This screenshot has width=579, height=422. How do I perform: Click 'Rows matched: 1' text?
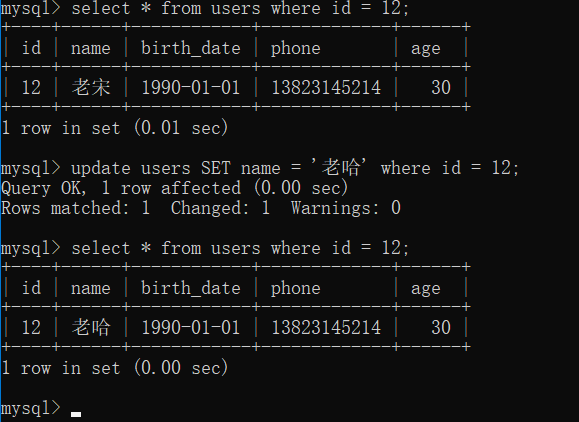(x=75, y=208)
